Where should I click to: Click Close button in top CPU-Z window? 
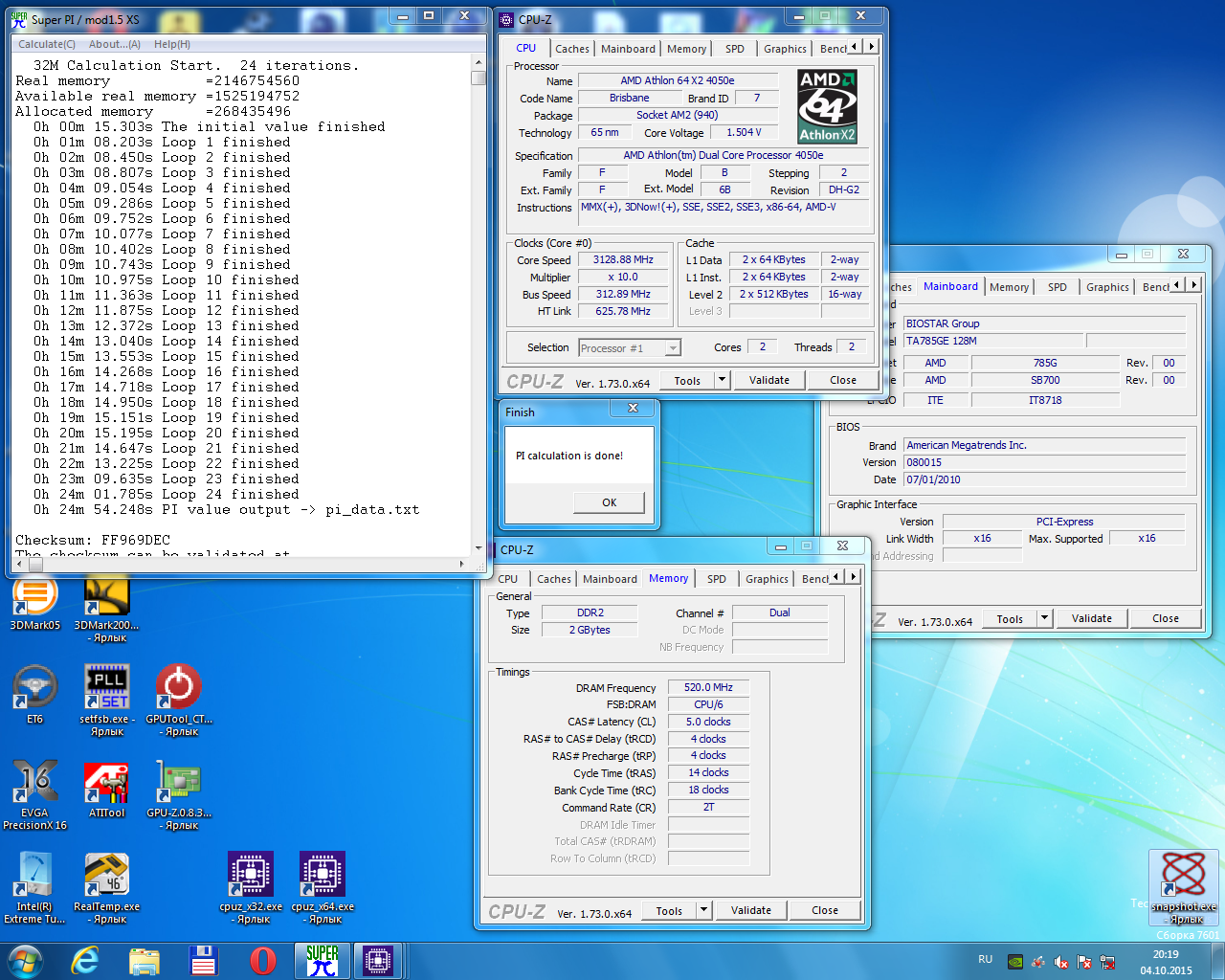[843, 380]
